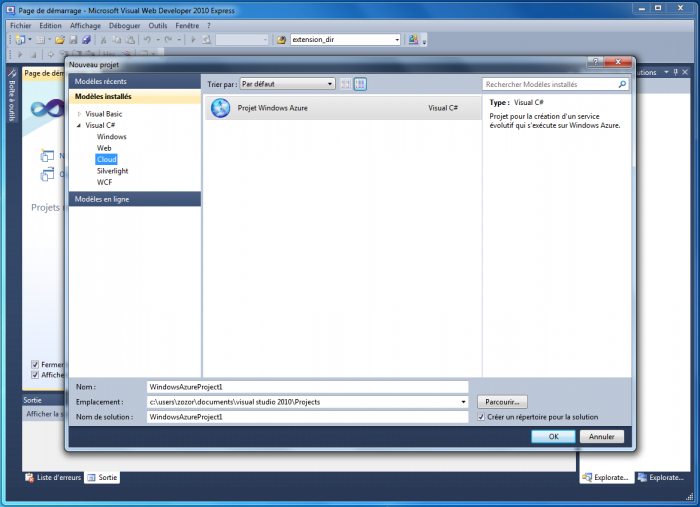Select Silverlight under Visual C#

click(112, 171)
